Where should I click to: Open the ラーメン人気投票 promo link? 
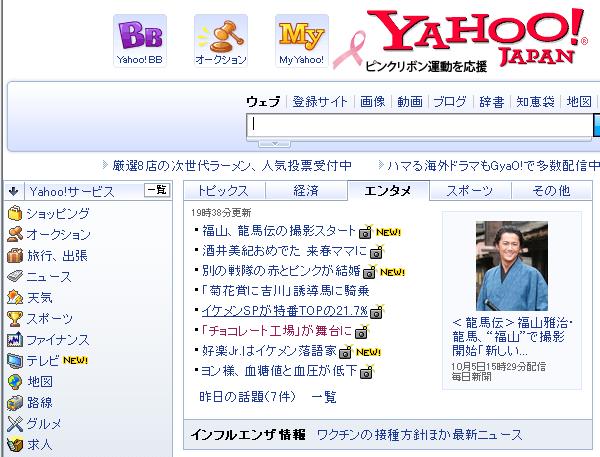pos(232,166)
